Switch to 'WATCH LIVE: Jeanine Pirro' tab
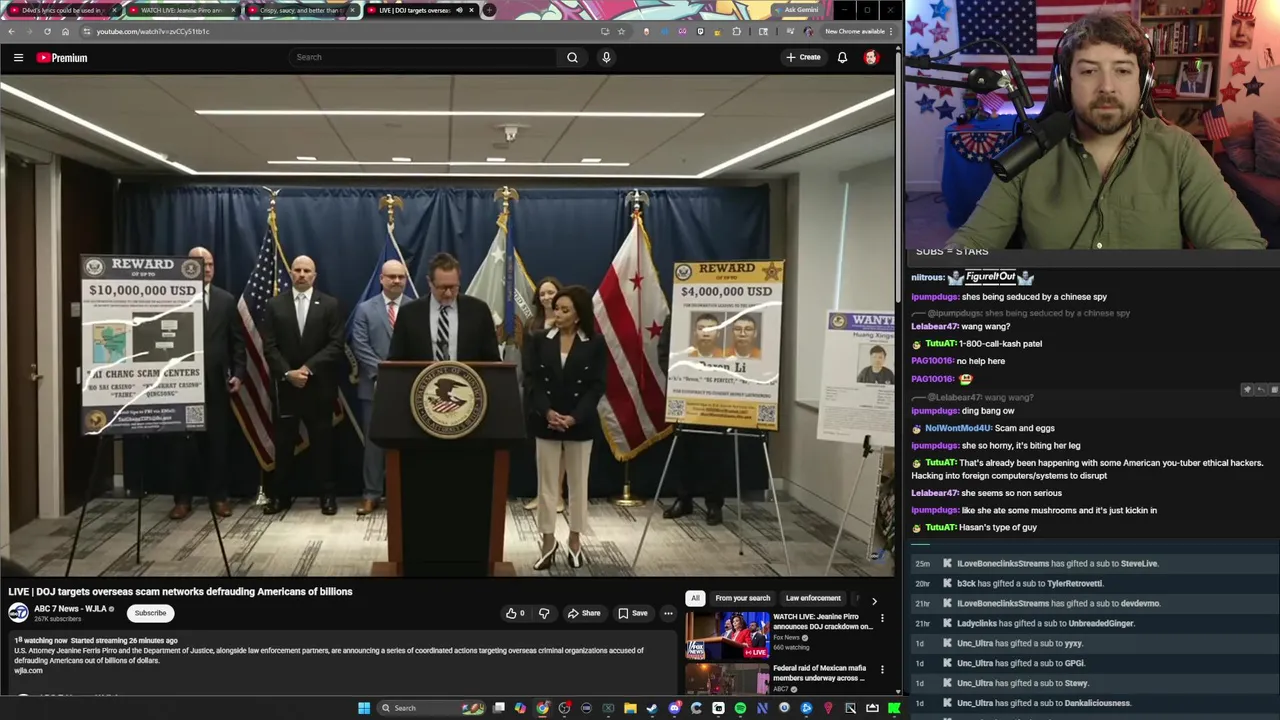The height and width of the screenshot is (720, 1280). (x=181, y=10)
